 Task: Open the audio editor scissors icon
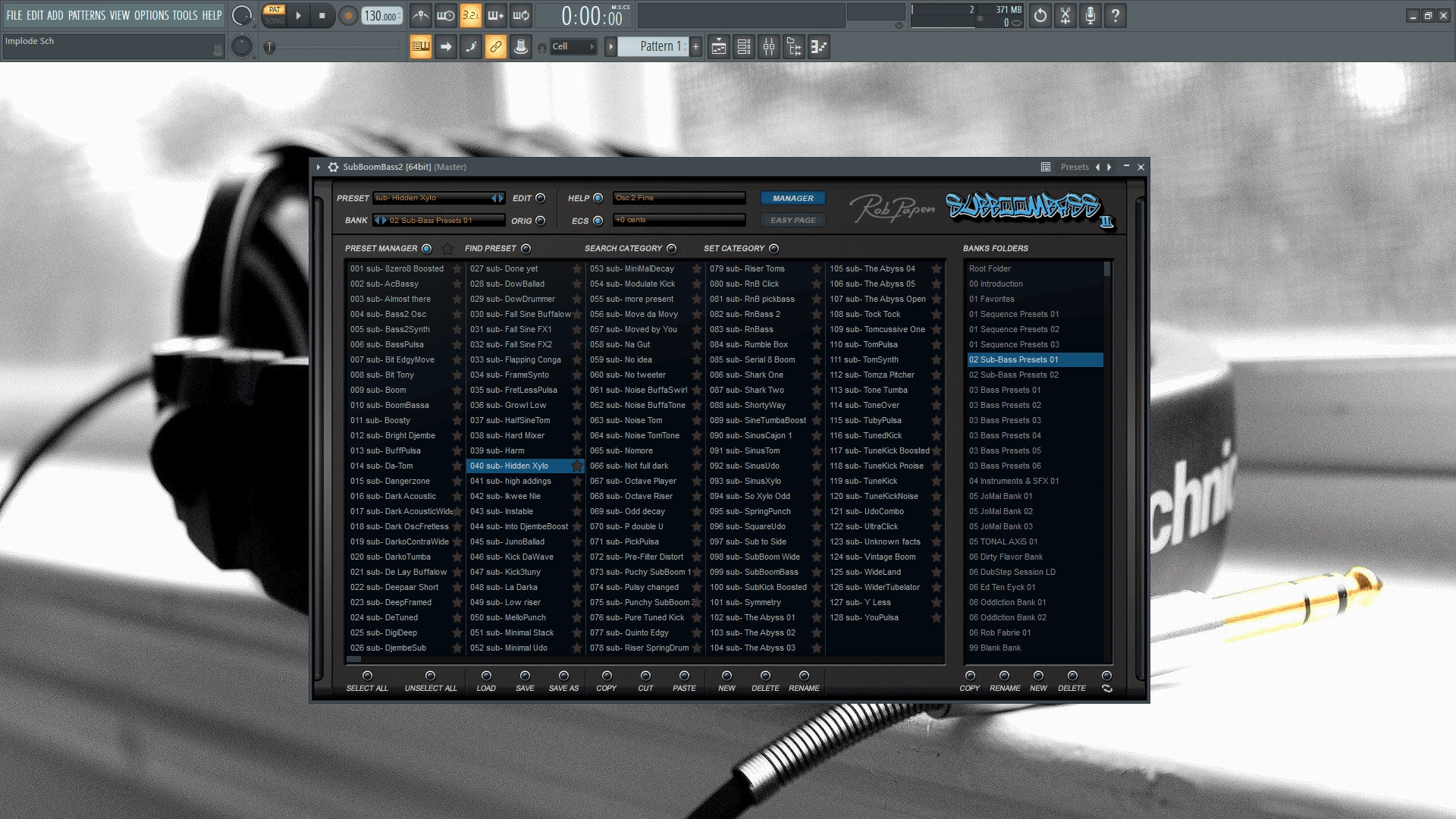click(x=1065, y=15)
